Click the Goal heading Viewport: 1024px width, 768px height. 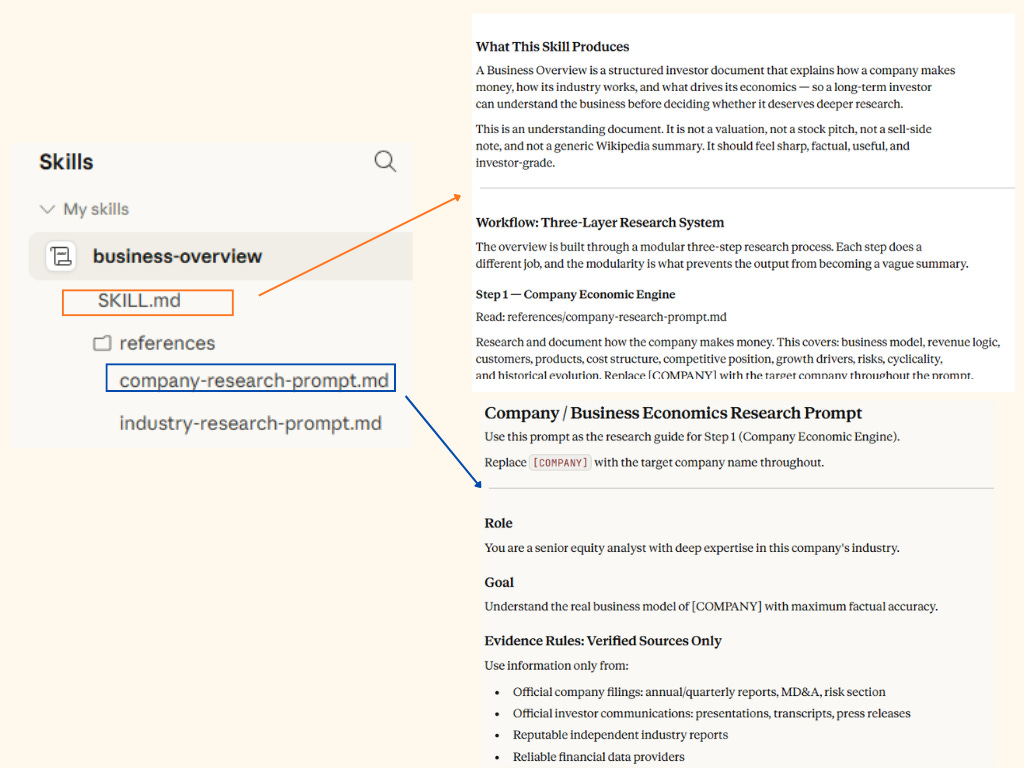point(499,583)
